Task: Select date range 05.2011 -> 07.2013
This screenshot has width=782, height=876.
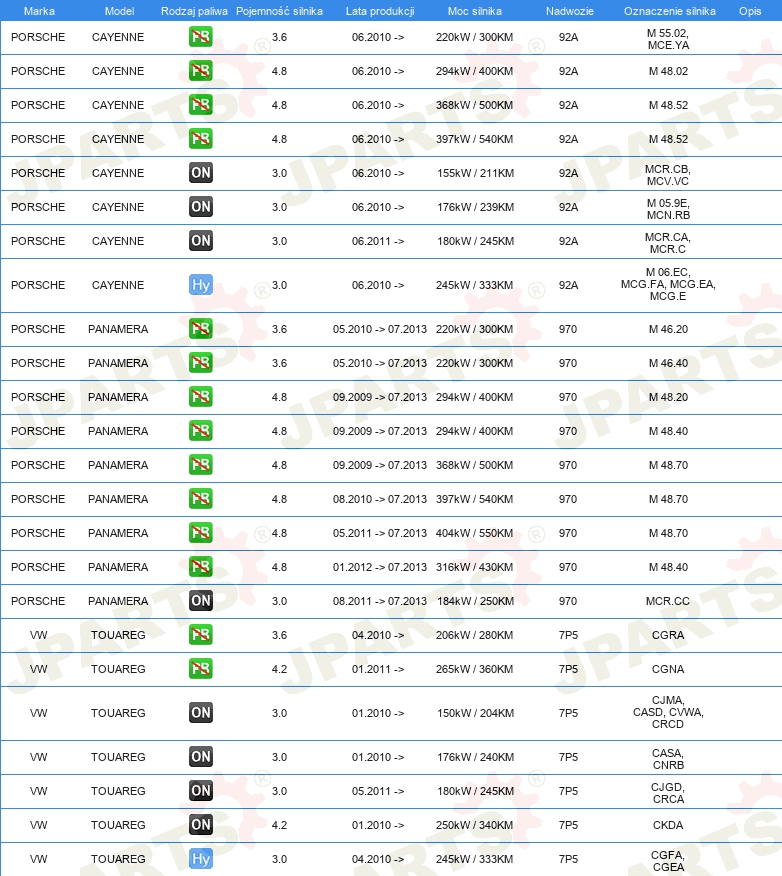Action: pyautogui.click(x=380, y=533)
